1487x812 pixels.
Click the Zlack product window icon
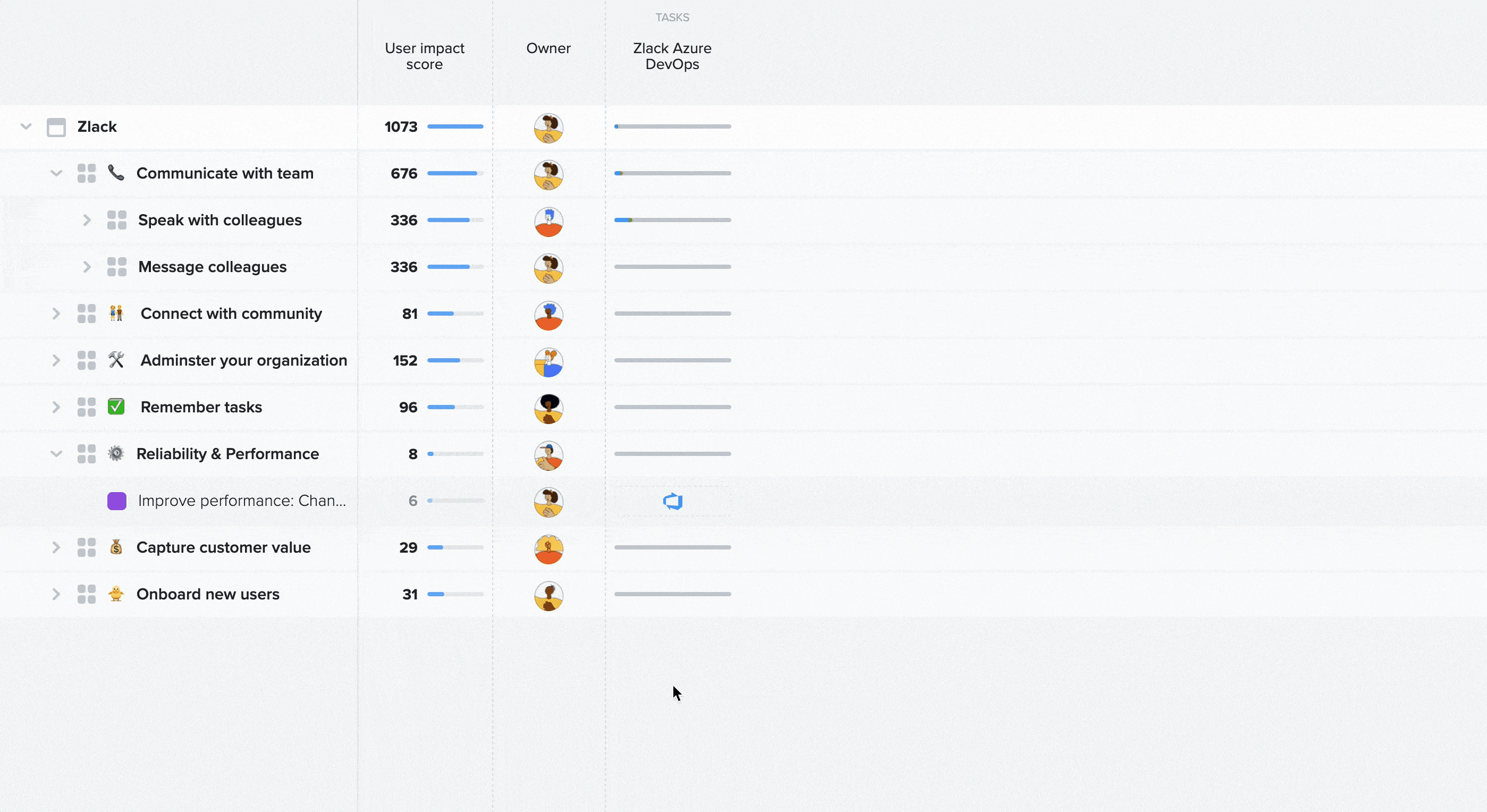(56, 127)
